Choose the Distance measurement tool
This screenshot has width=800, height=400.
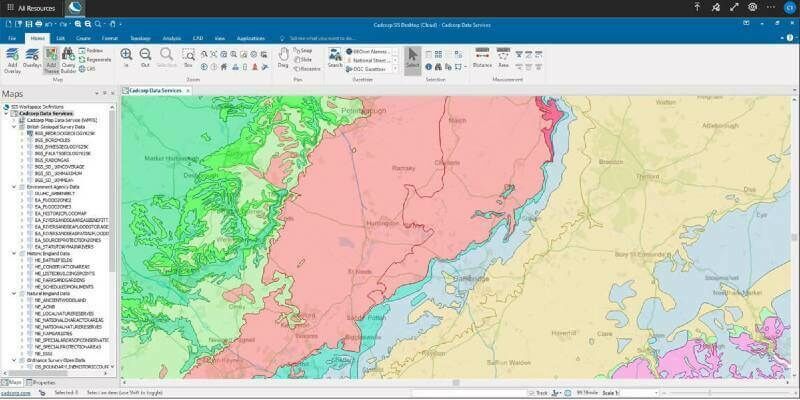coord(482,57)
